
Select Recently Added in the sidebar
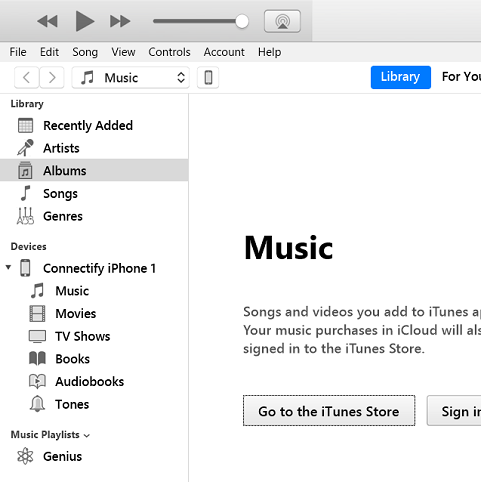pos(94,126)
